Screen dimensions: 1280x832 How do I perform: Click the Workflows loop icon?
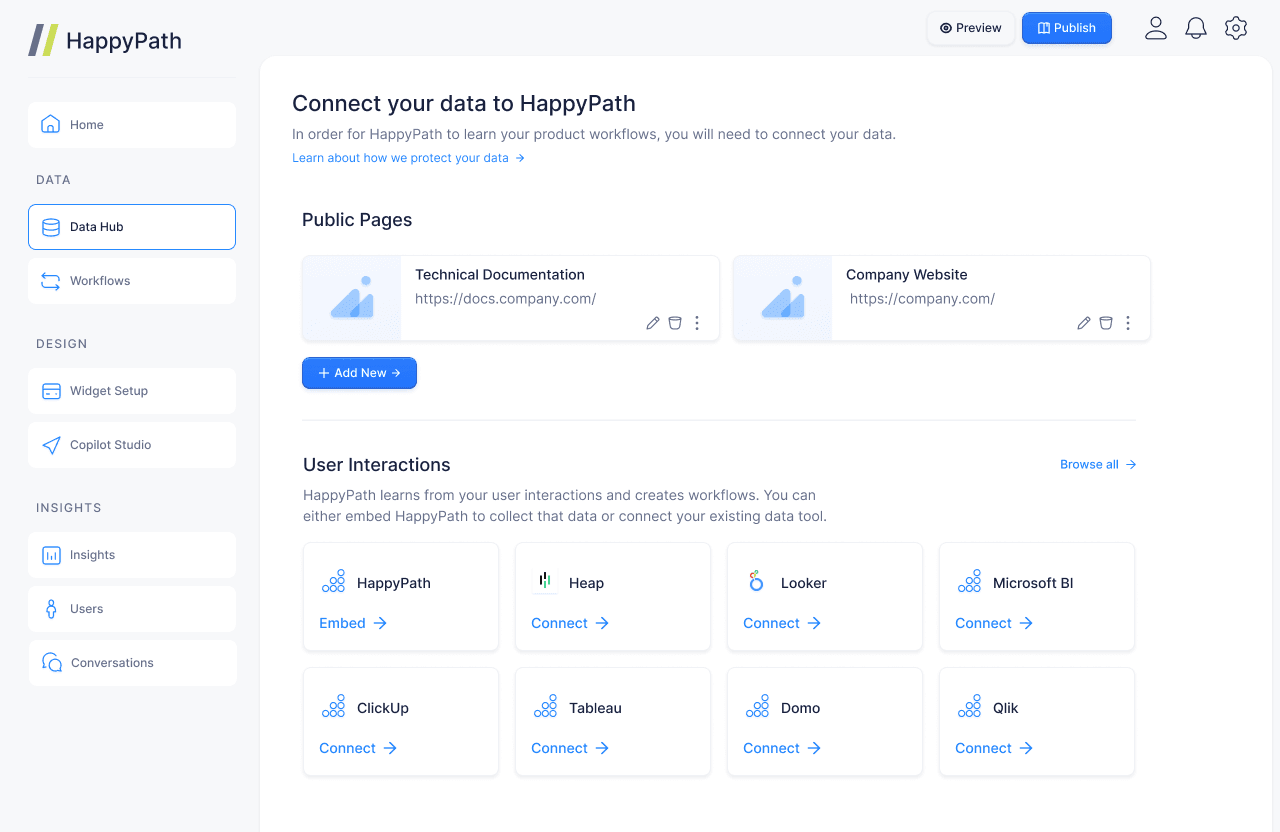(x=51, y=281)
